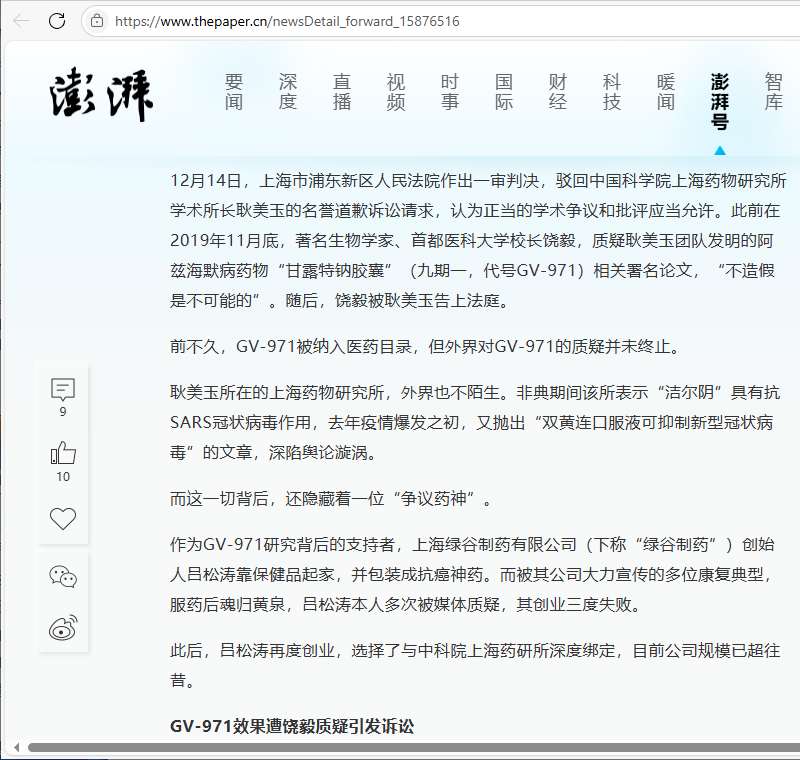Click the browser back arrow
Viewport: 800px width, 760px height.
(x=21, y=21)
